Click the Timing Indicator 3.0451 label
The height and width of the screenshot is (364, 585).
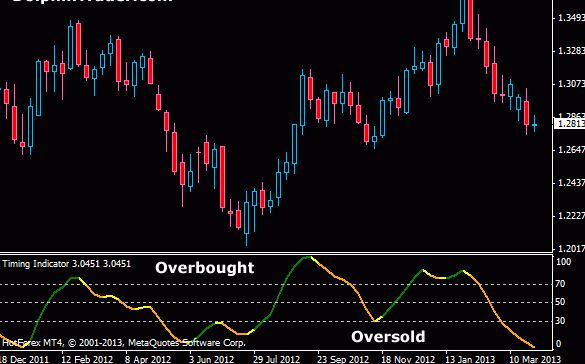tap(66, 264)
